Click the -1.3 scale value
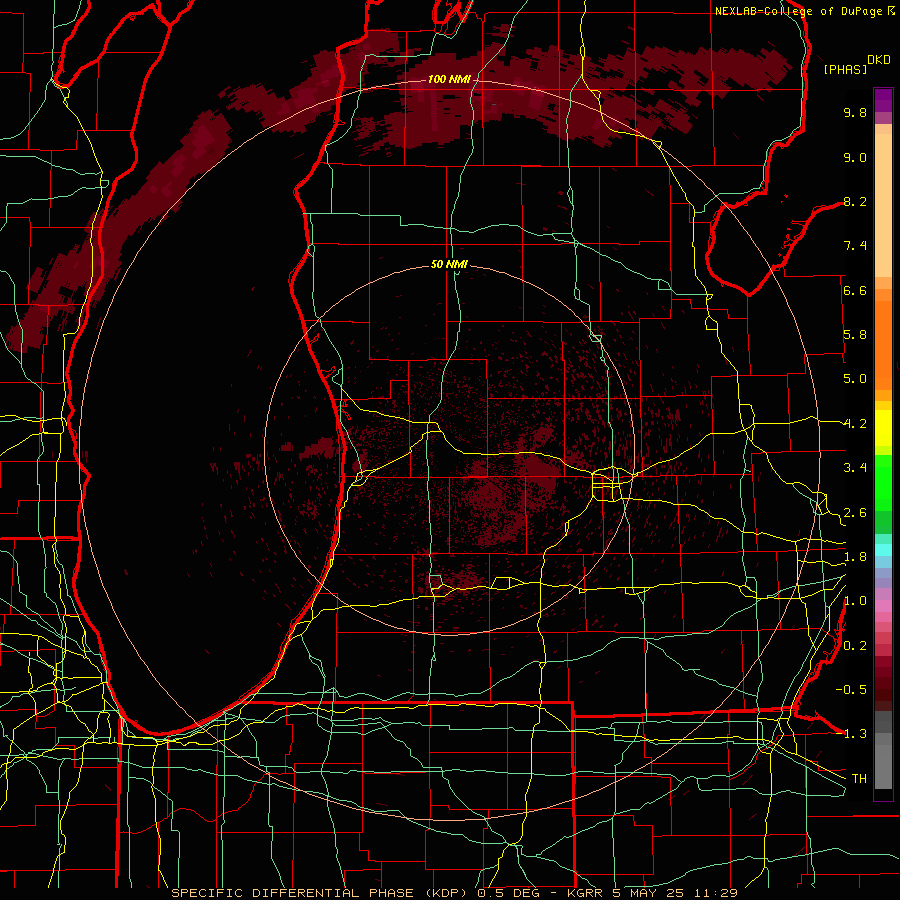Image resolution: width=900 pixels, height=900 pixels. click(851, 734)
